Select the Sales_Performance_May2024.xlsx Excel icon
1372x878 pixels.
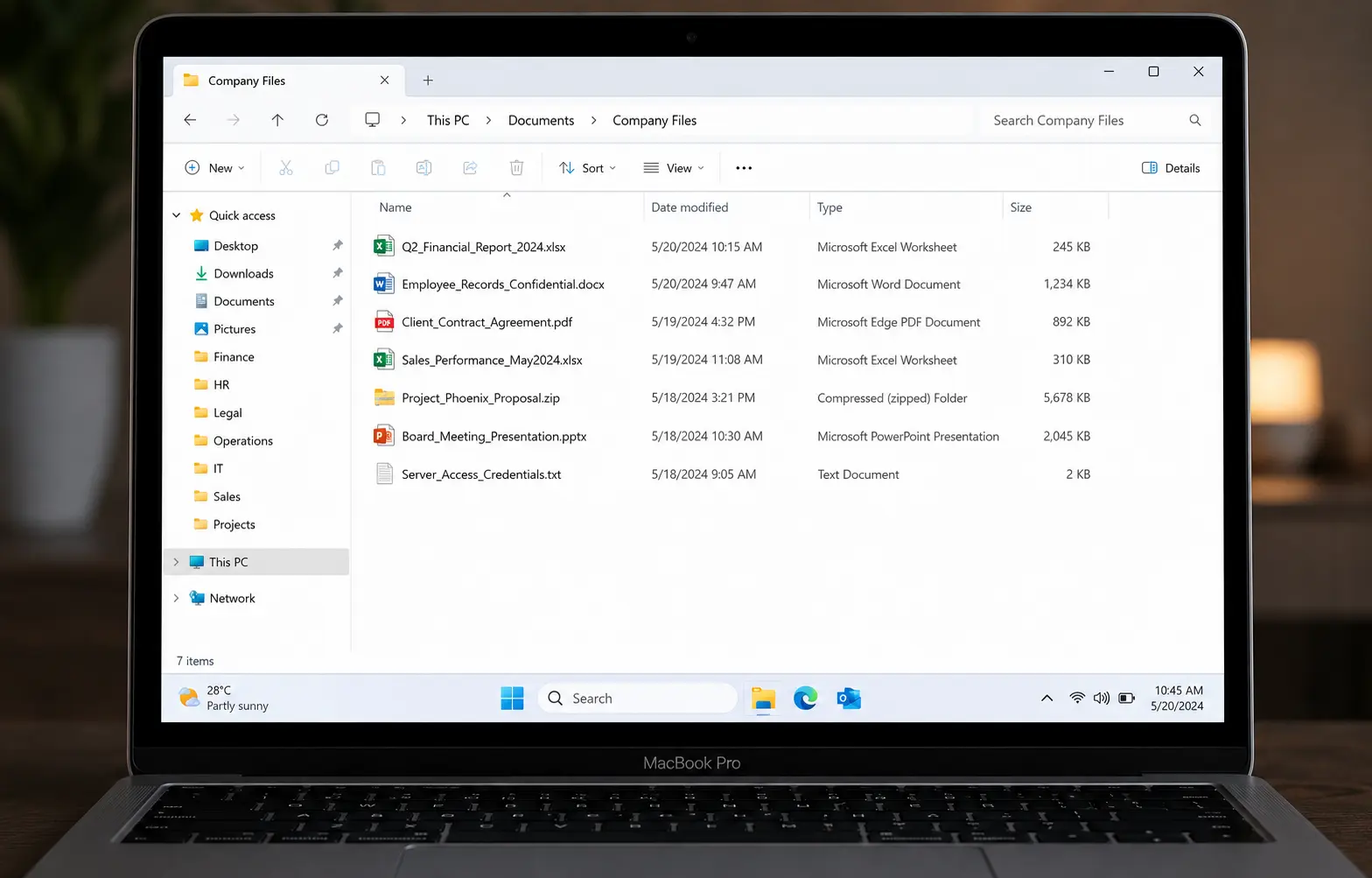pyautogui.click(x=383, y=359)
